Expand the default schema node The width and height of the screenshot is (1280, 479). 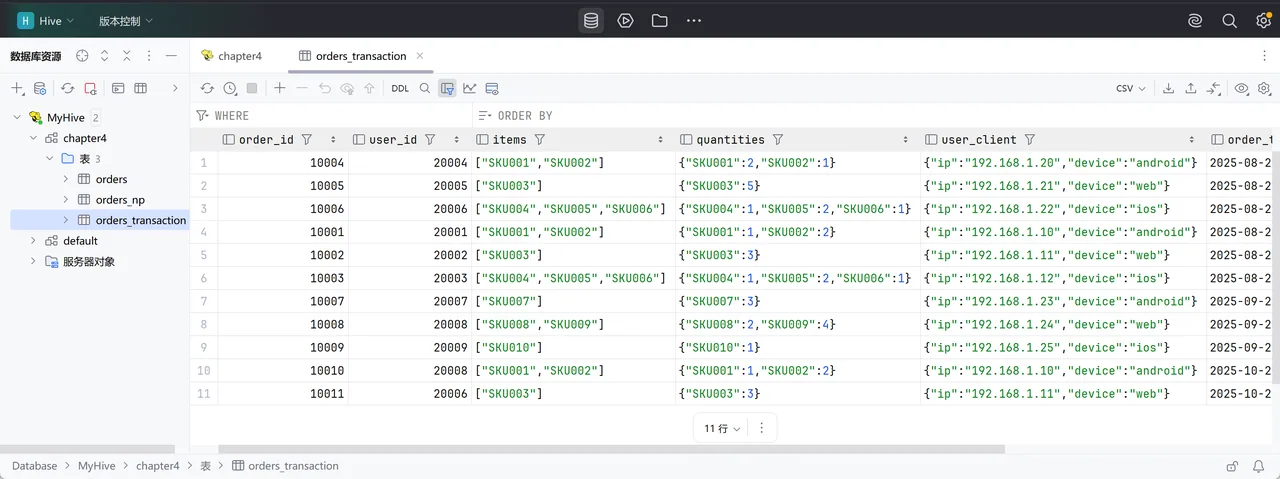point(33,240)
